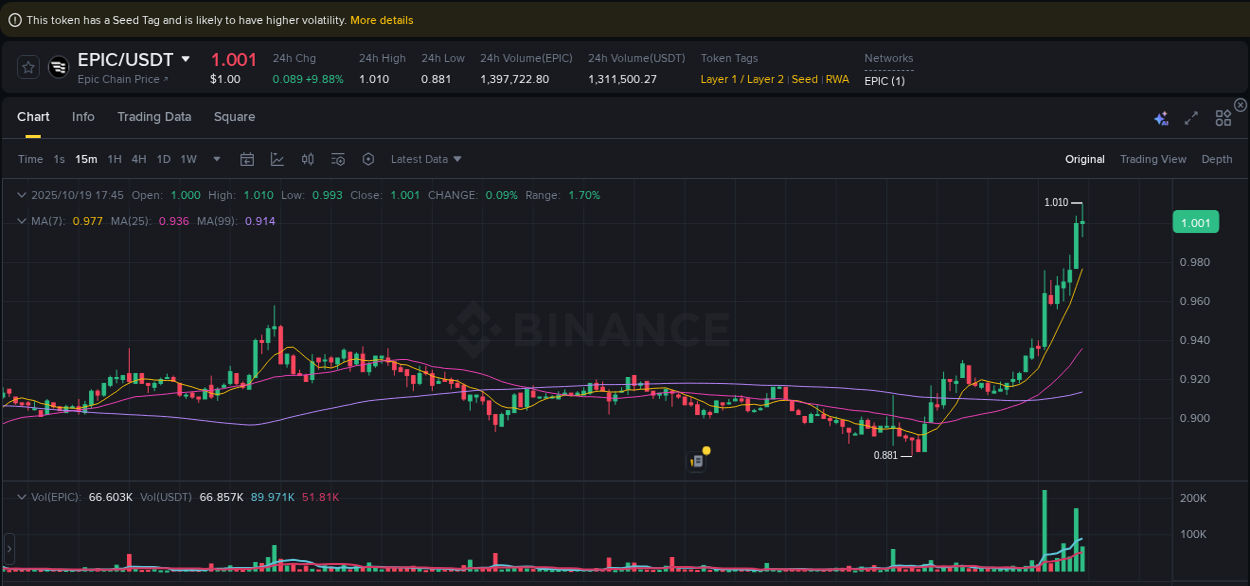1250x586 pixels.
Task: Click the More details link
Action: (380, 19)
